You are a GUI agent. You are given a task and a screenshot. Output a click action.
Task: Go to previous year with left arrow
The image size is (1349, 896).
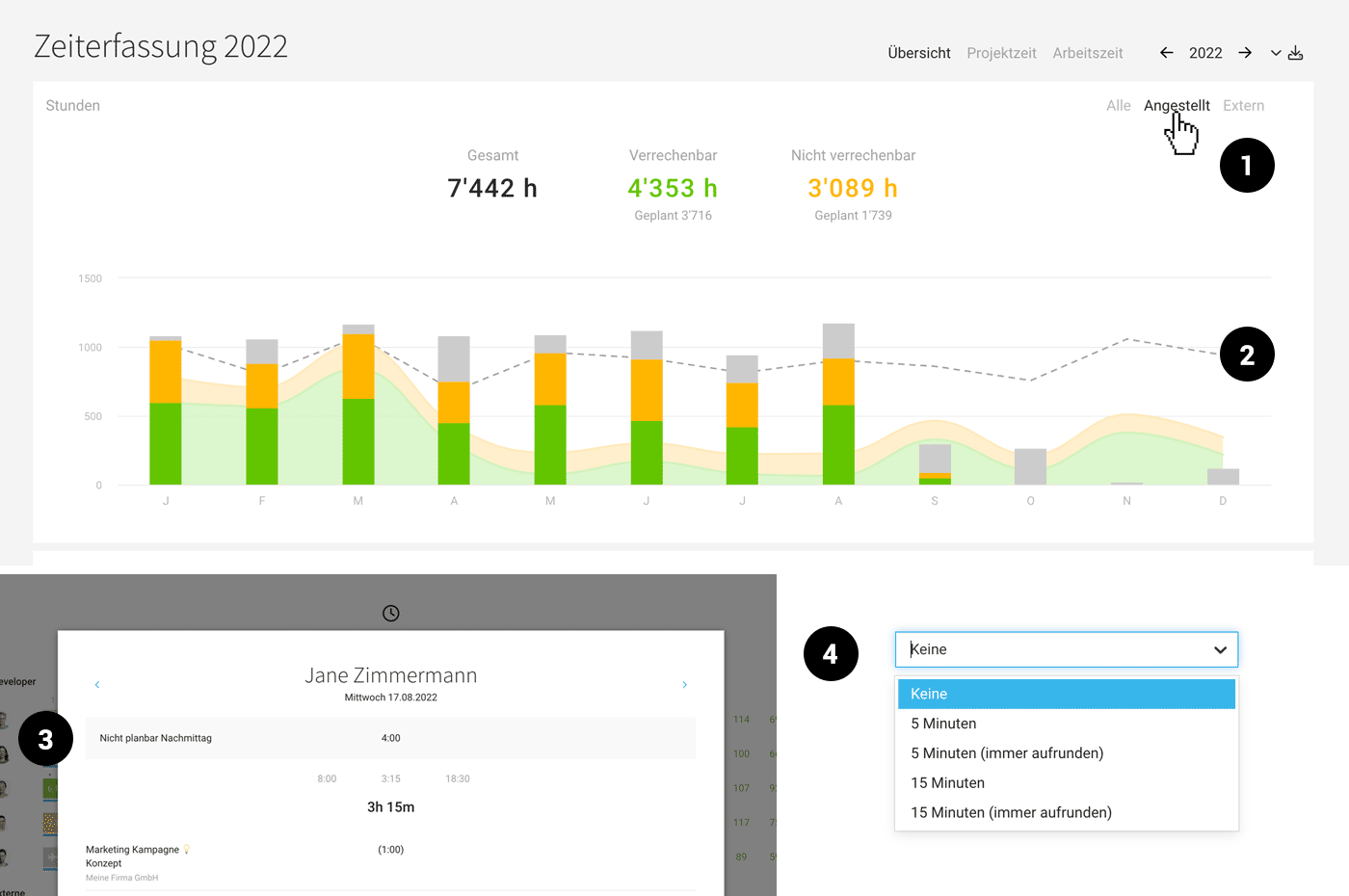tap(1166, 53)
